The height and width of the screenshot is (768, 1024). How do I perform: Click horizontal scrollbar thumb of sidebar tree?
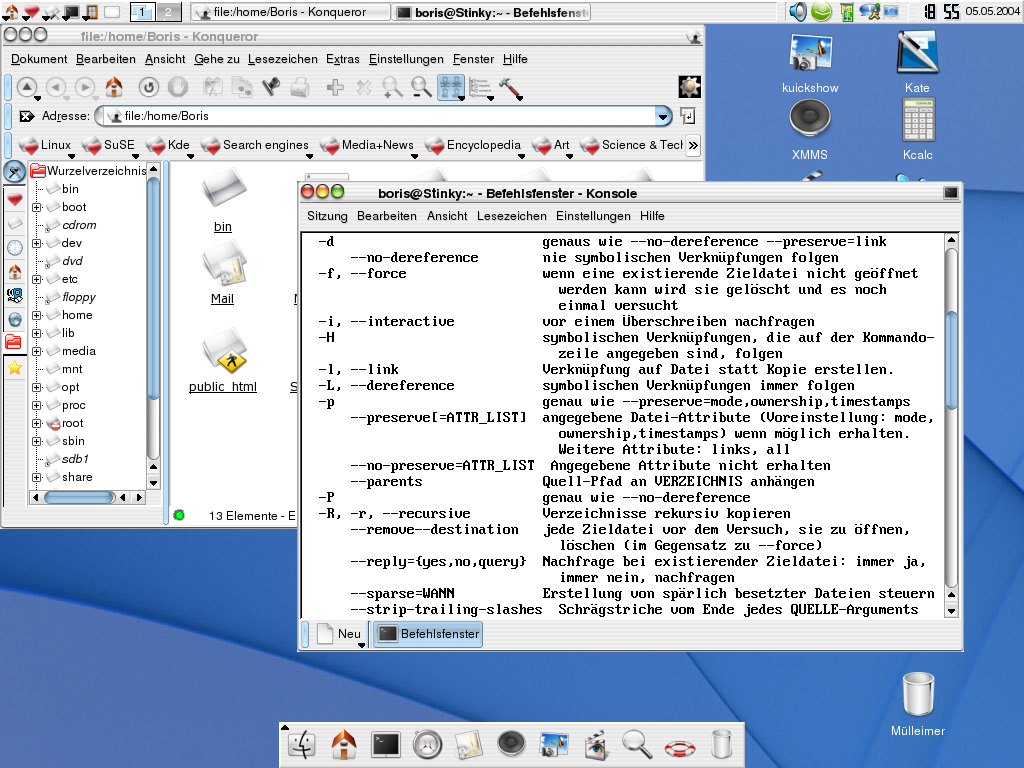click(80, 498)
